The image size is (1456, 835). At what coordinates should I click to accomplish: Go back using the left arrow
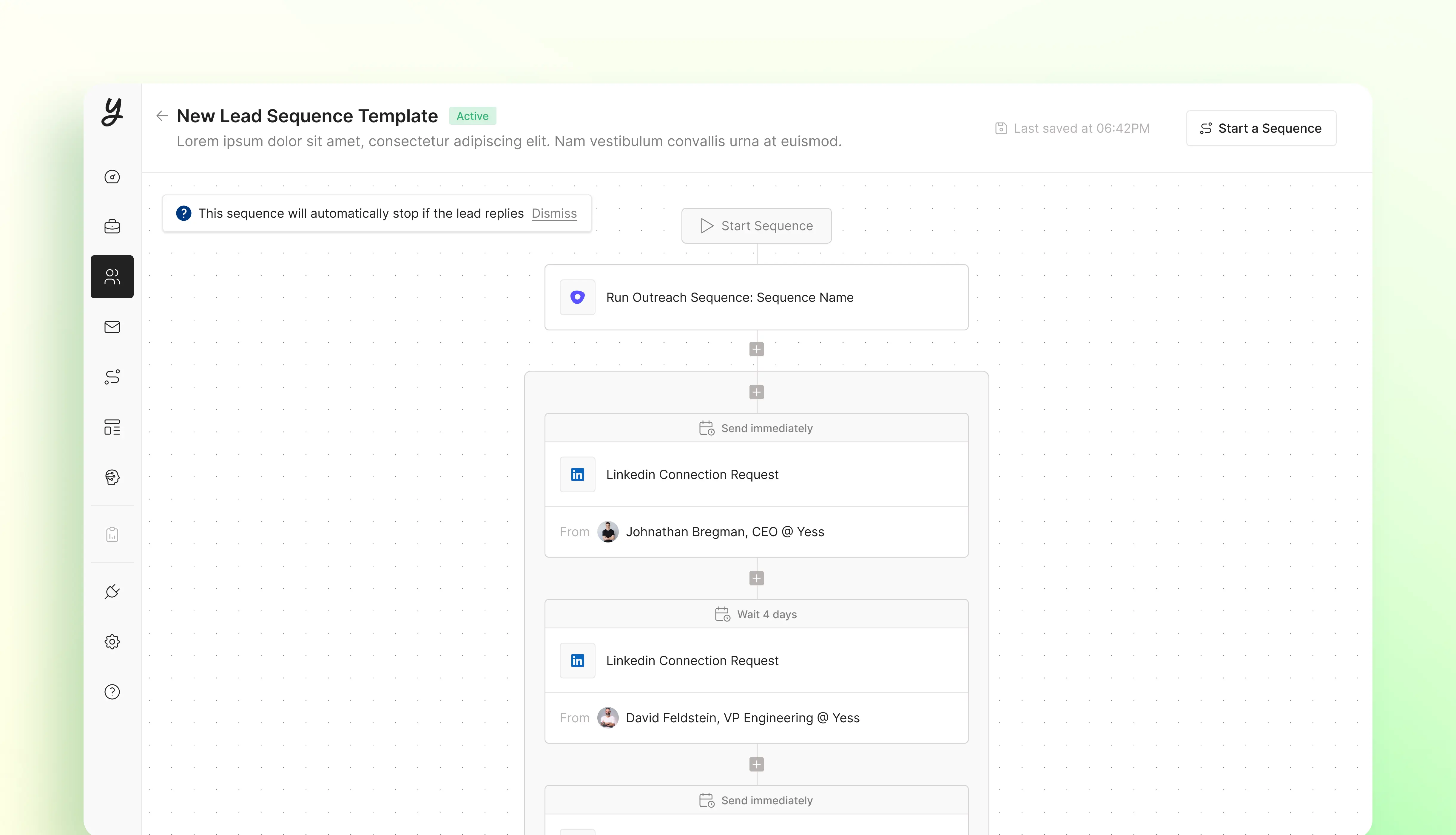pyautogui.click(x=162, y=116)
